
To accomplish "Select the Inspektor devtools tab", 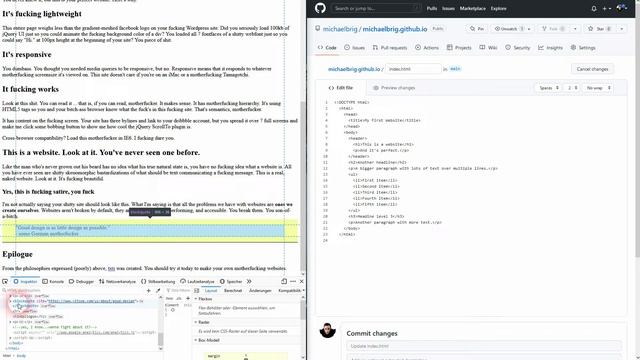I will coord(25,282).
